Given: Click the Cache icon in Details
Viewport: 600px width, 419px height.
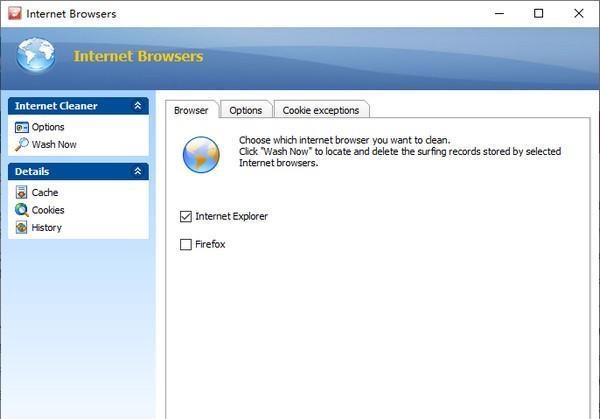Looking at the screenshot, I should click(x=21, y=192).
